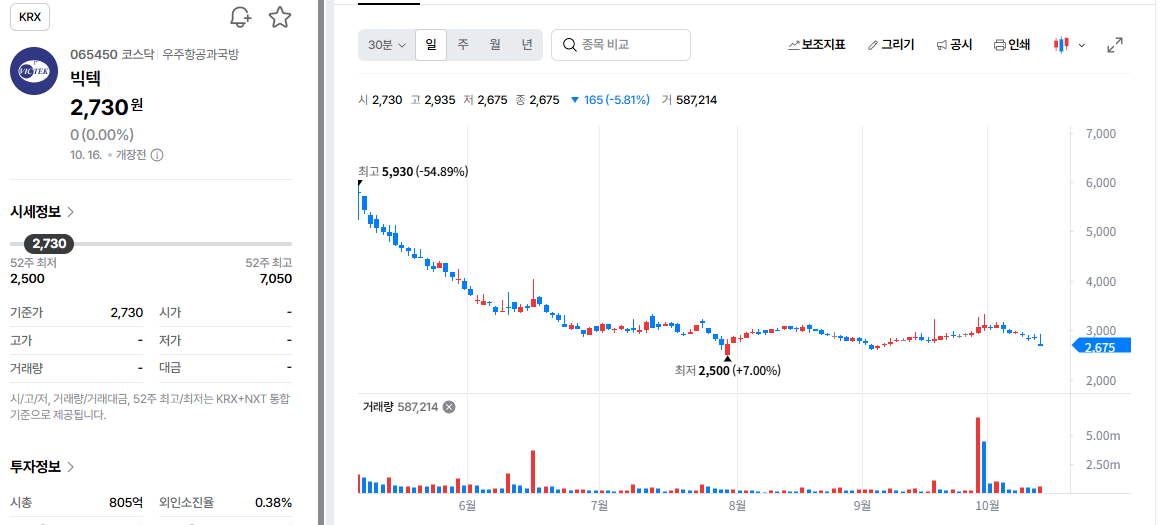This screenshot has width=1166, height=525.
Task: Click the 52주 최고 7,050 value
Action: pos(274,279)
